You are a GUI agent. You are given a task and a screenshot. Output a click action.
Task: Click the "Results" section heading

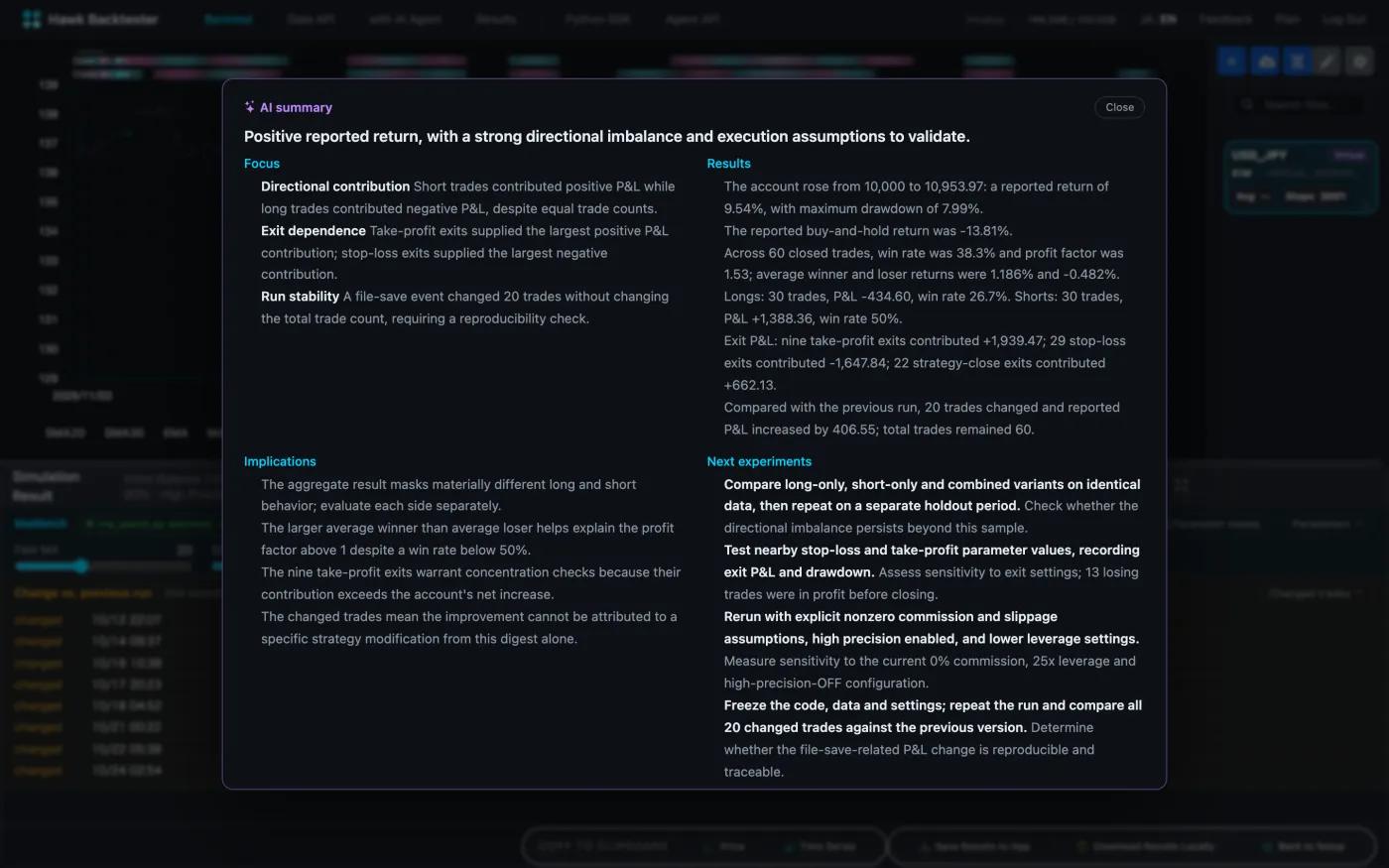point(728,164)
